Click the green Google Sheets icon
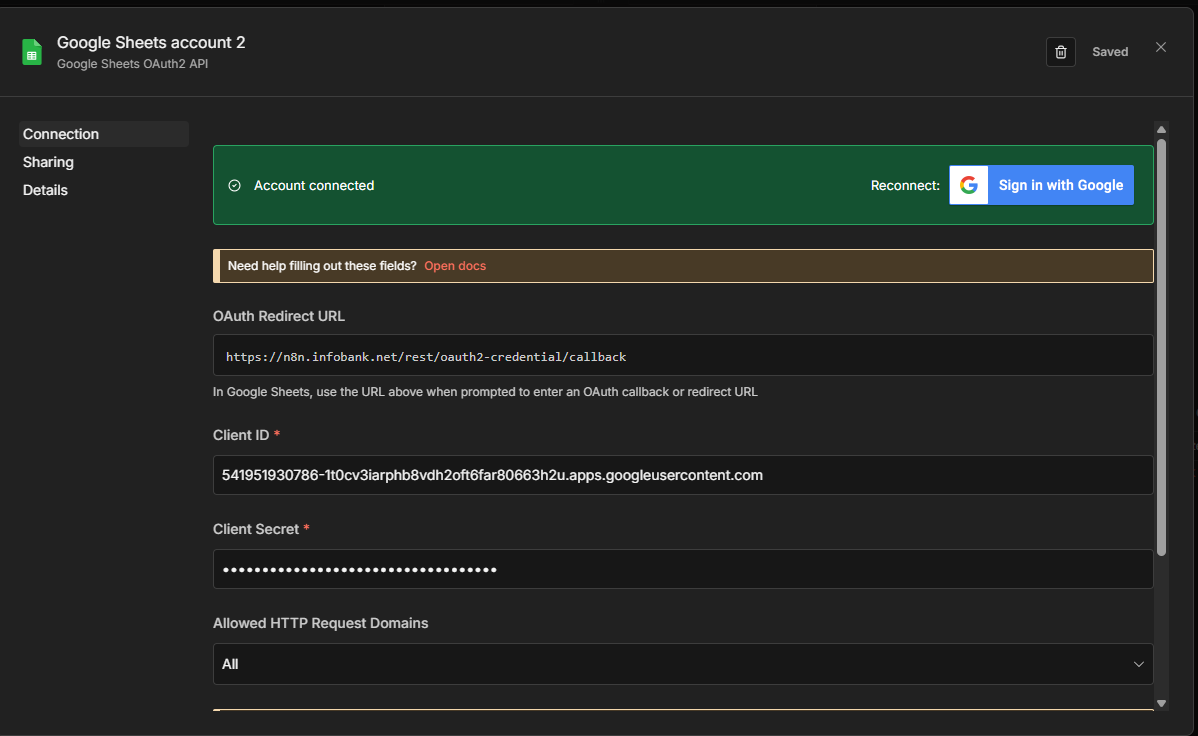Screen dimensions: 1198x736 (32, 52)
